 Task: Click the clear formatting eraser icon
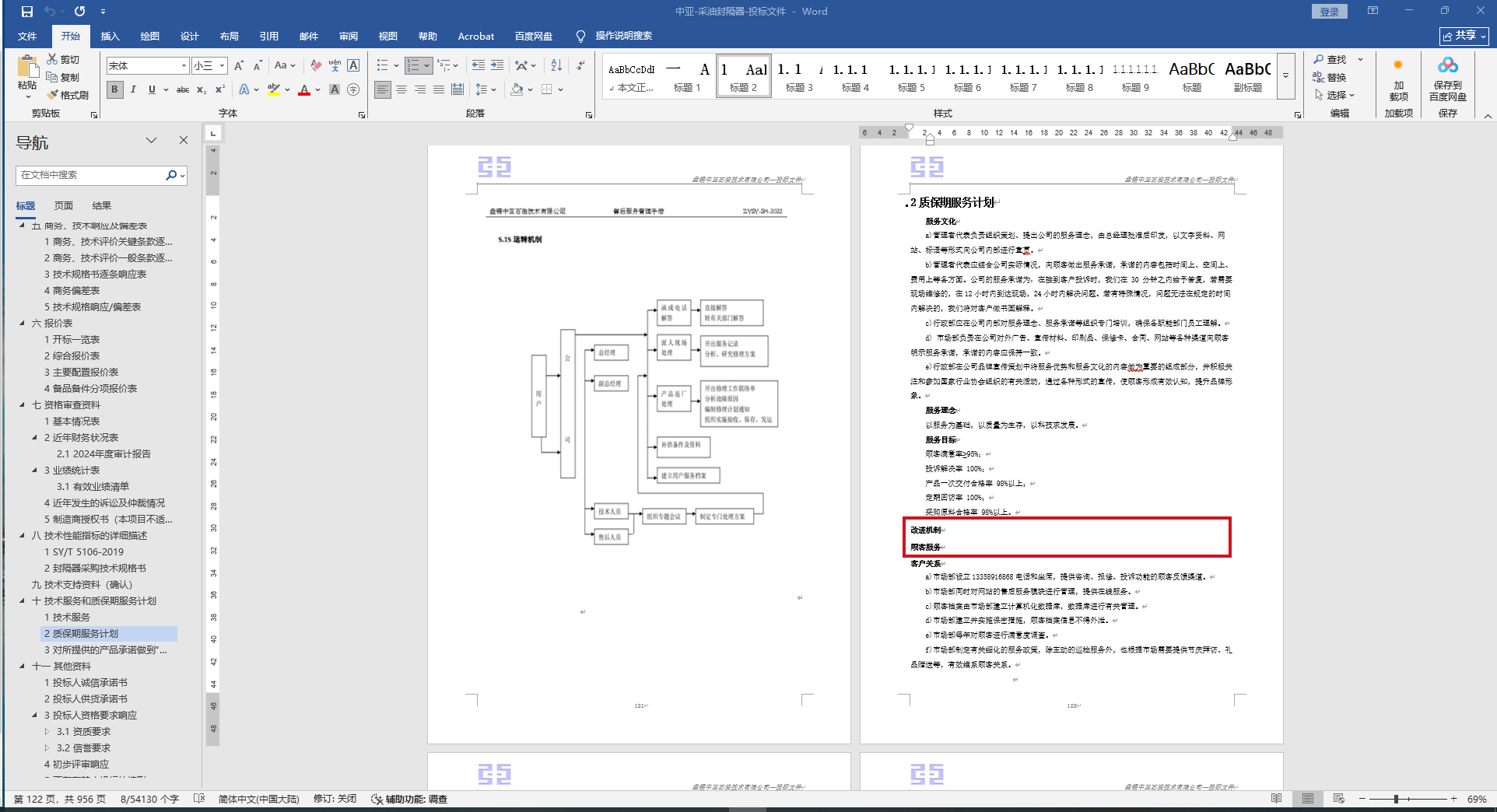[315, 65]
